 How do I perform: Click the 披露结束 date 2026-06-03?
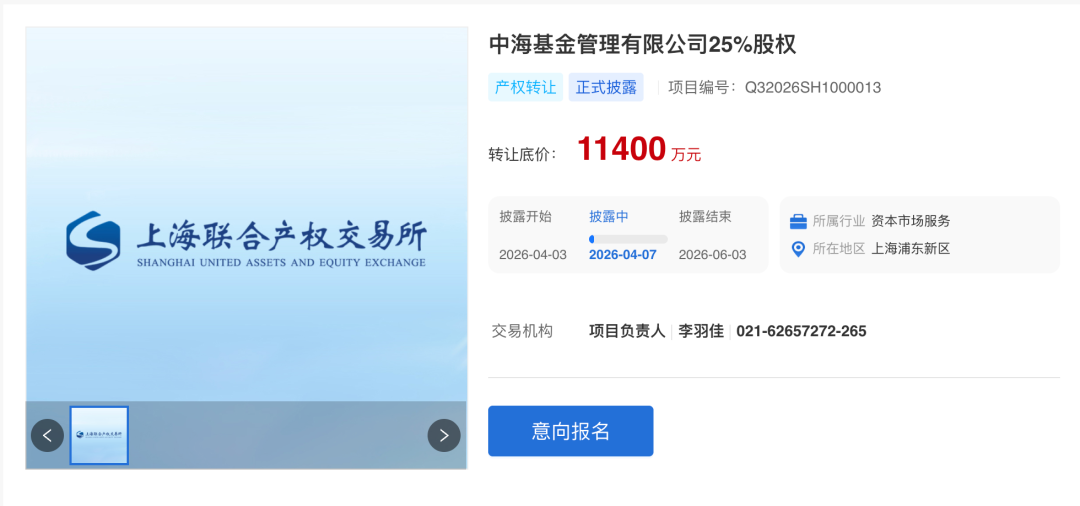712,255
